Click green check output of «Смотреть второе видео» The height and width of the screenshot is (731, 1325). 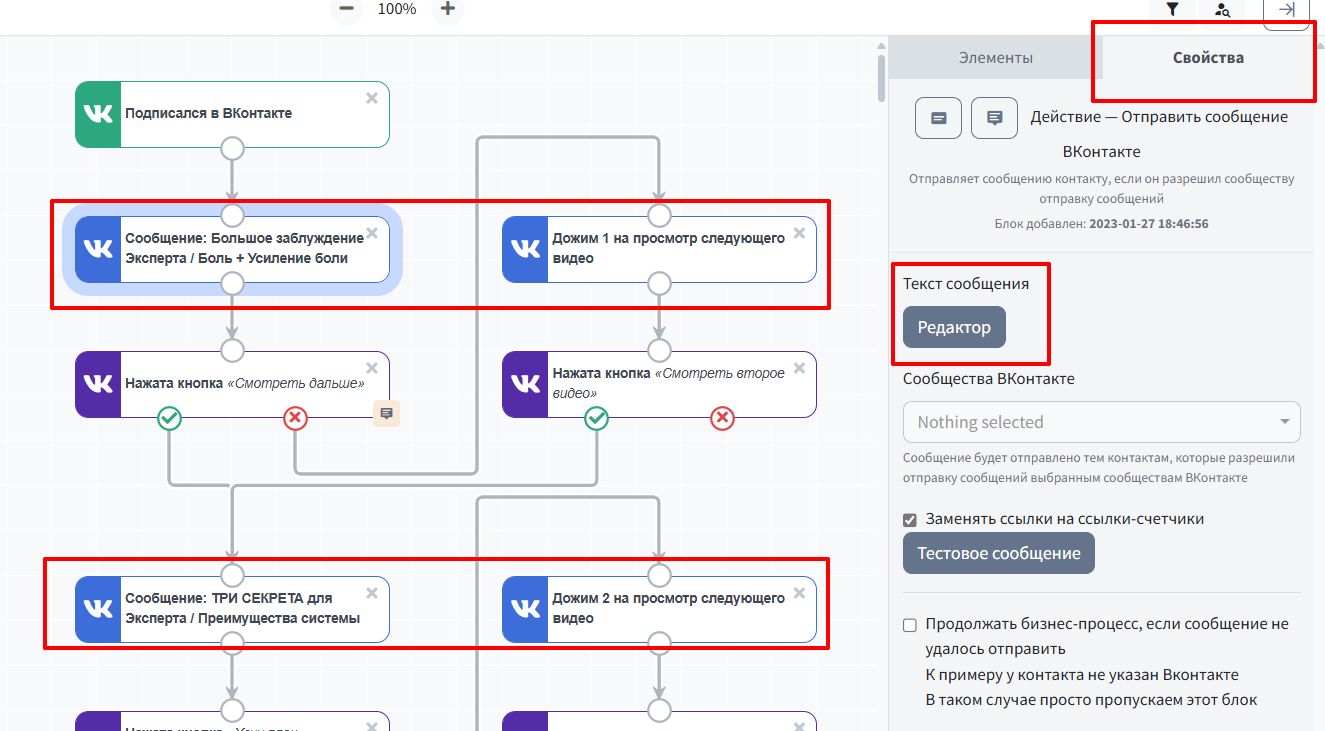[597, 418]
